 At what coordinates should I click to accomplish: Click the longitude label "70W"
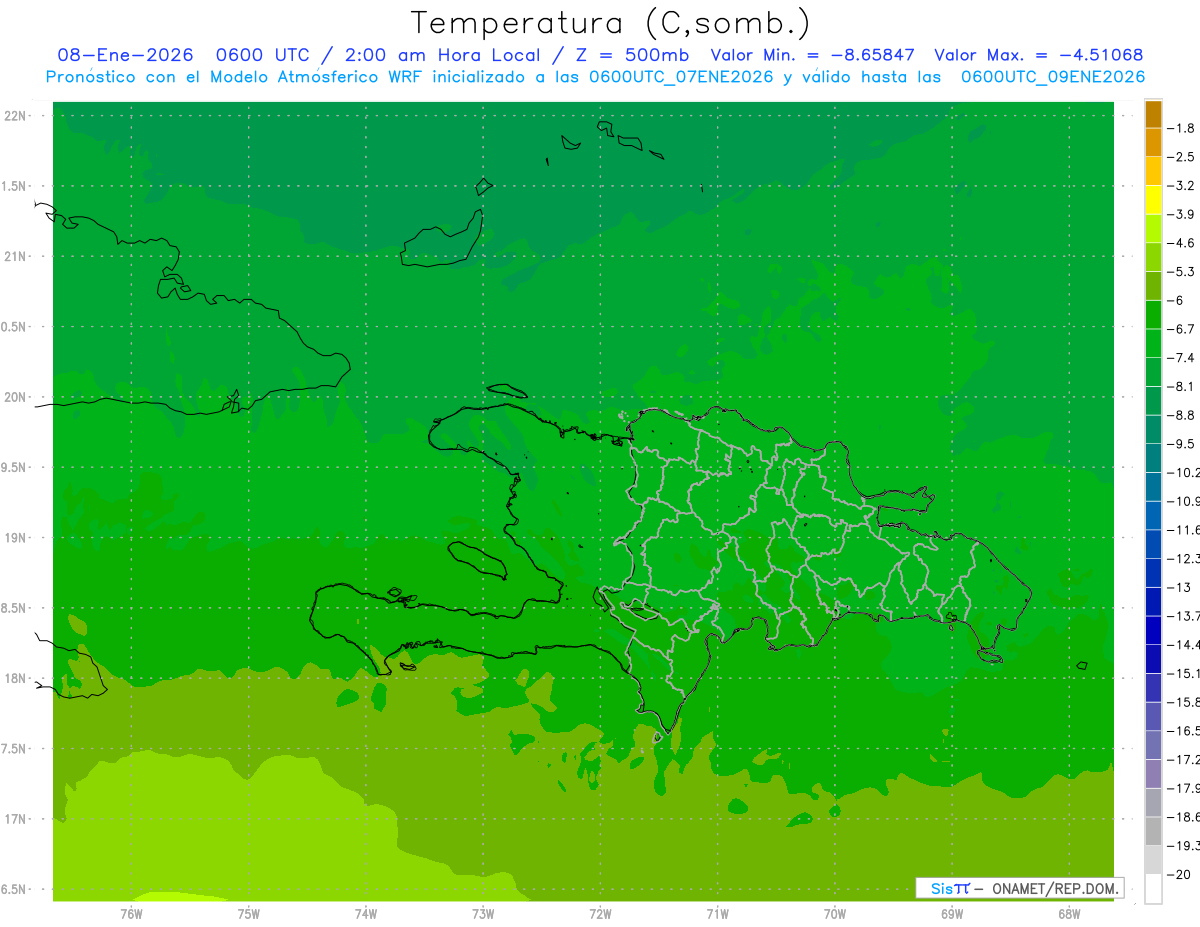(x=835, y=914)
